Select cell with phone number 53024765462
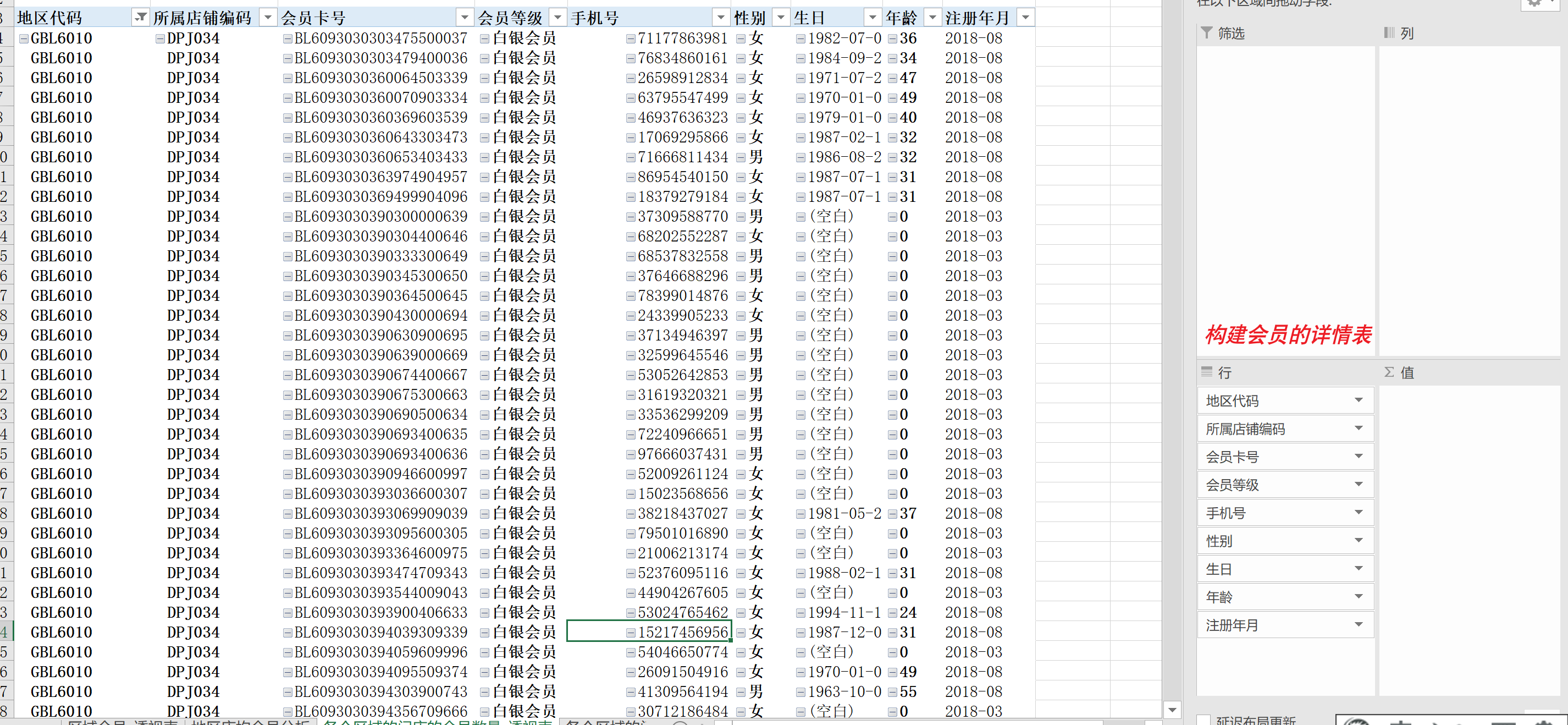The width and height of the screenshot is (1568, 725). (x=682, y=612)
